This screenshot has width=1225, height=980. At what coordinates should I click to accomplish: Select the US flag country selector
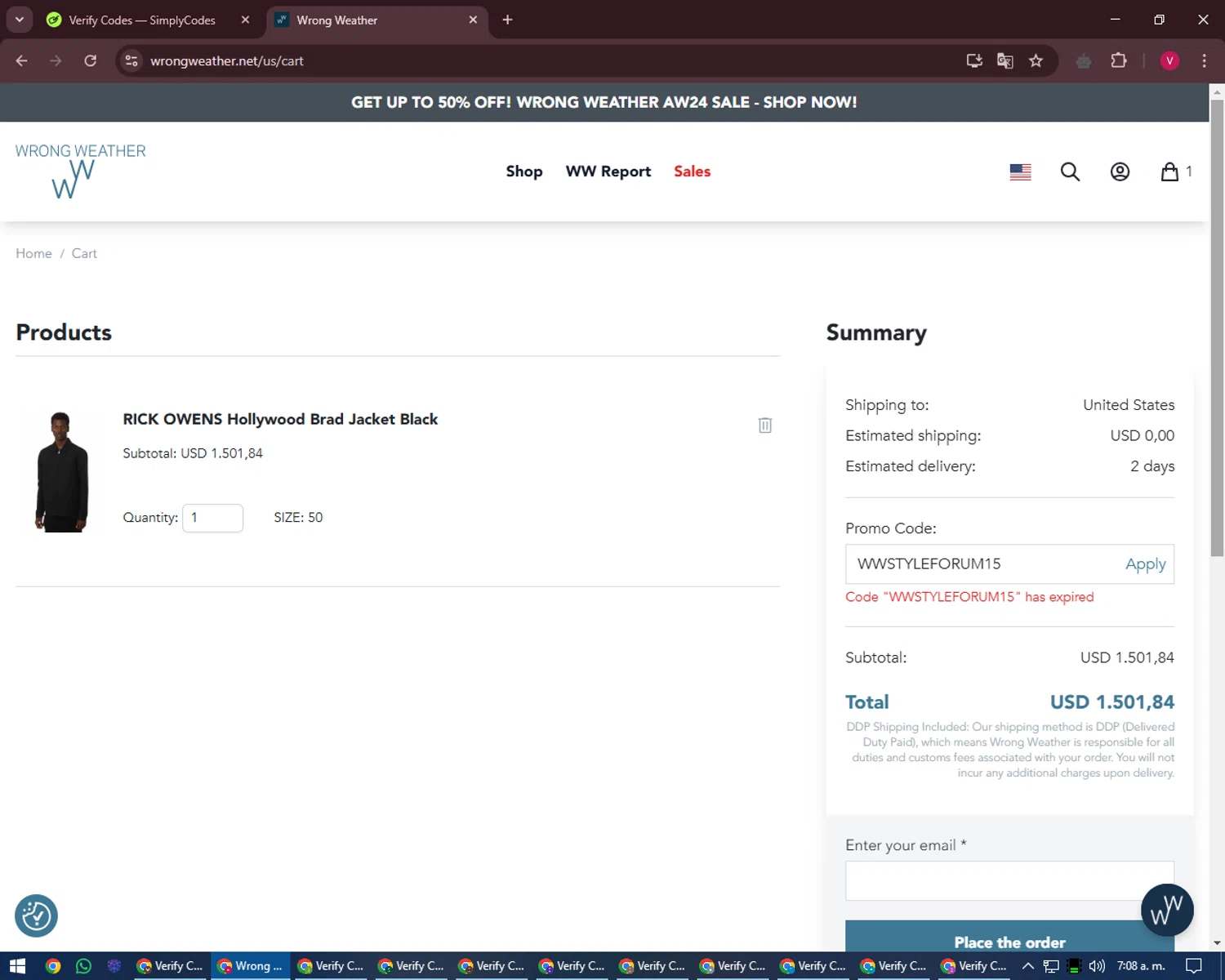(x=1020, y=171)
